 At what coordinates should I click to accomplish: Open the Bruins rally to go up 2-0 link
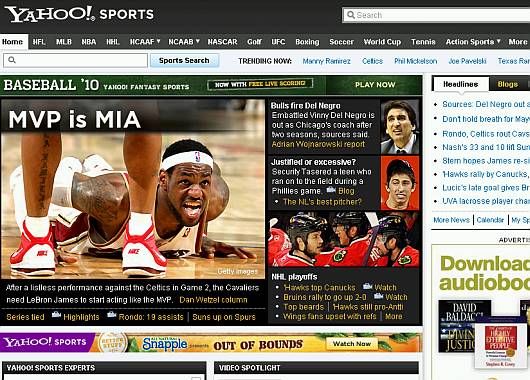point(325,297)
